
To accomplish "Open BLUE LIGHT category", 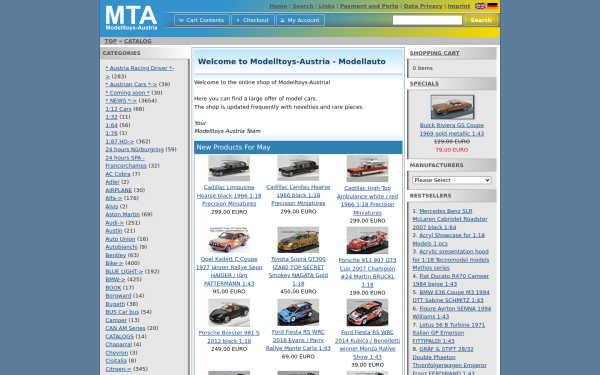I will pos(124,271).
